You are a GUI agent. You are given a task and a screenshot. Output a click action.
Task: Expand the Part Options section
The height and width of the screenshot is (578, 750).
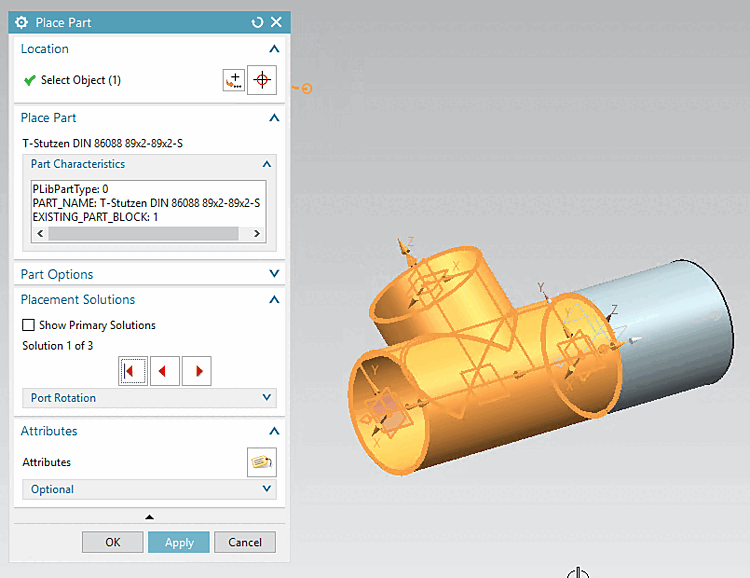point(274,274)
